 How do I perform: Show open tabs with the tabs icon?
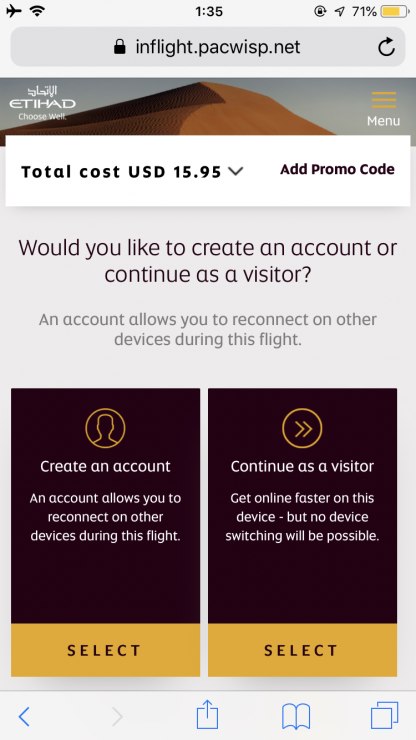click(384, 715)
